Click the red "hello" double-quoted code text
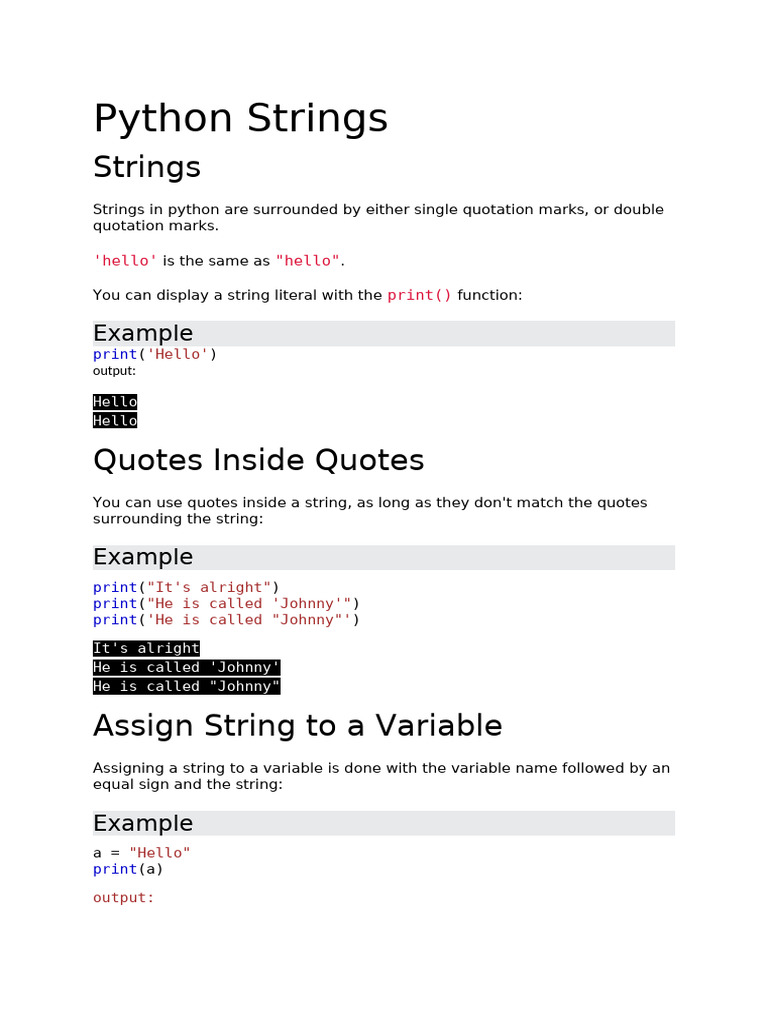The image size is (768, 1024). [309, 261]
